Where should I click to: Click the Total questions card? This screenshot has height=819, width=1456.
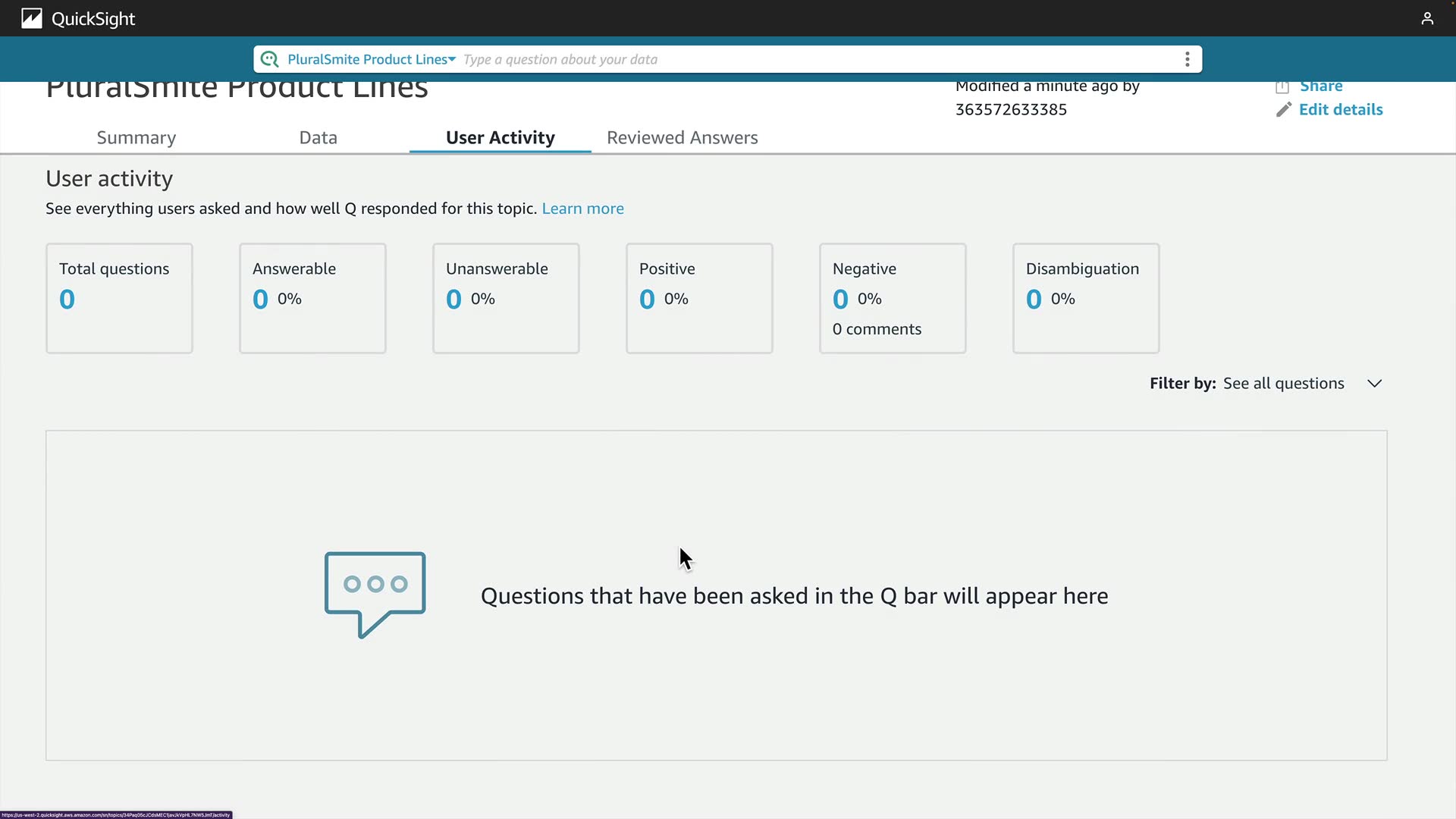tap(119, 298)
